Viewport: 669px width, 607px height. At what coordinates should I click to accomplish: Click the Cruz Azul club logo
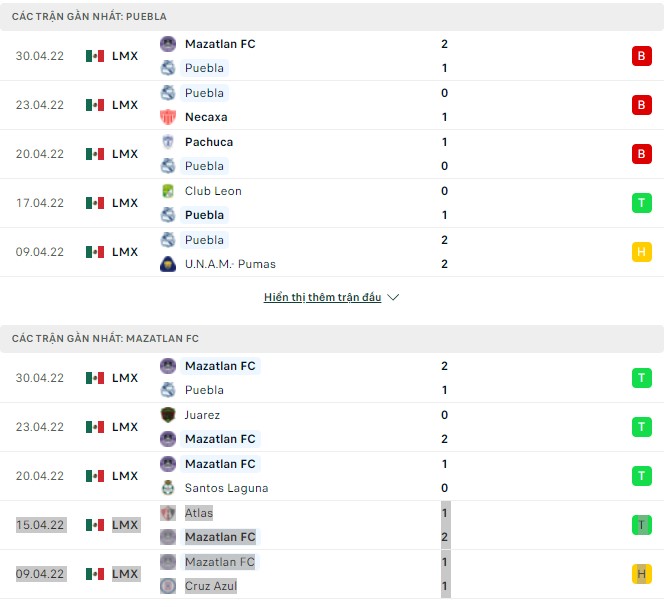tap(168, 586)
